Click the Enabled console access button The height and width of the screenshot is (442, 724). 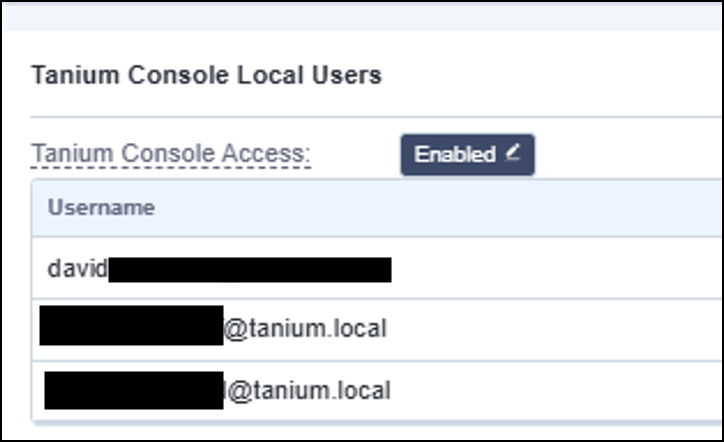coord(467,155)
